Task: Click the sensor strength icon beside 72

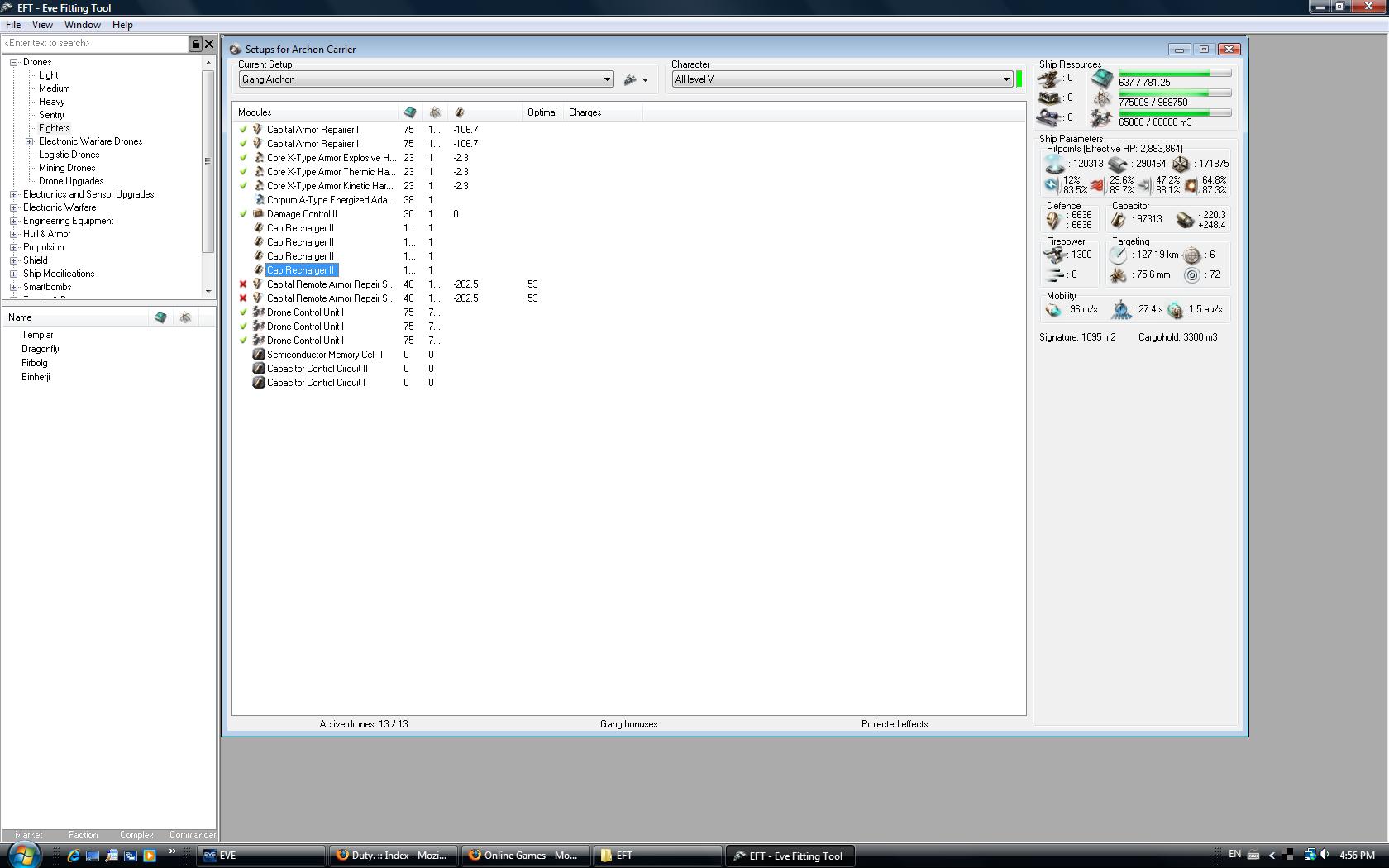Action: pyautogui.click(x=1191, y=275)
